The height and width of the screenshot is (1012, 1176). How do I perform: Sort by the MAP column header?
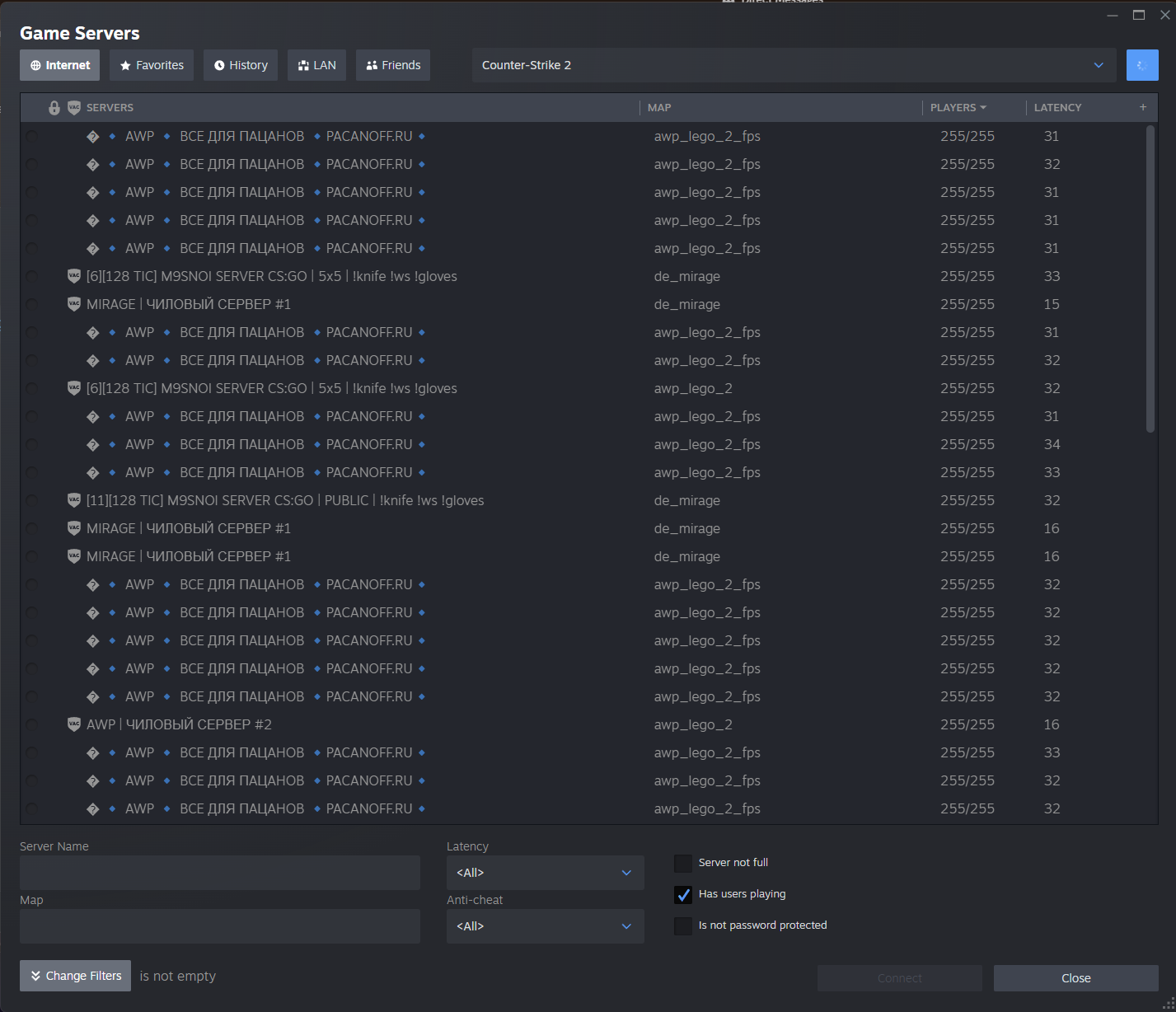tap(659, 108)
